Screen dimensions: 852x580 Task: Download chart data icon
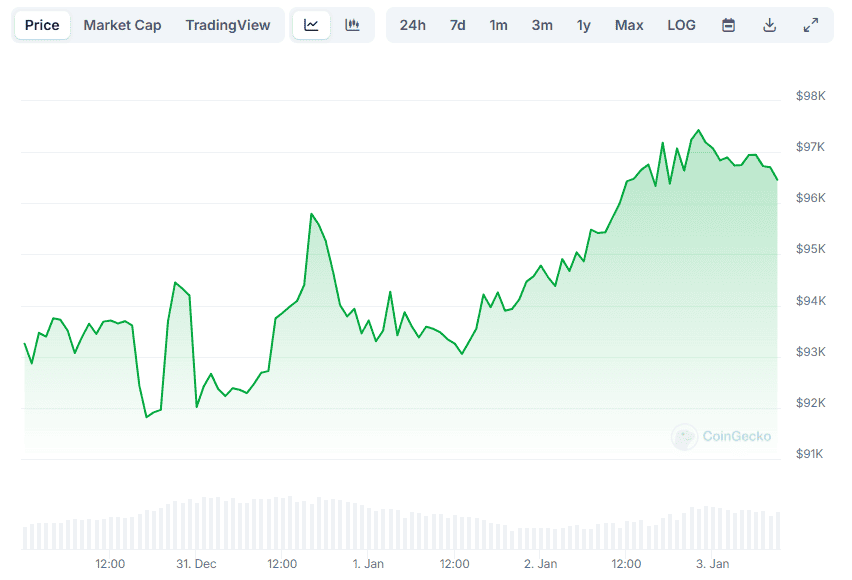[x=769, y=25]
